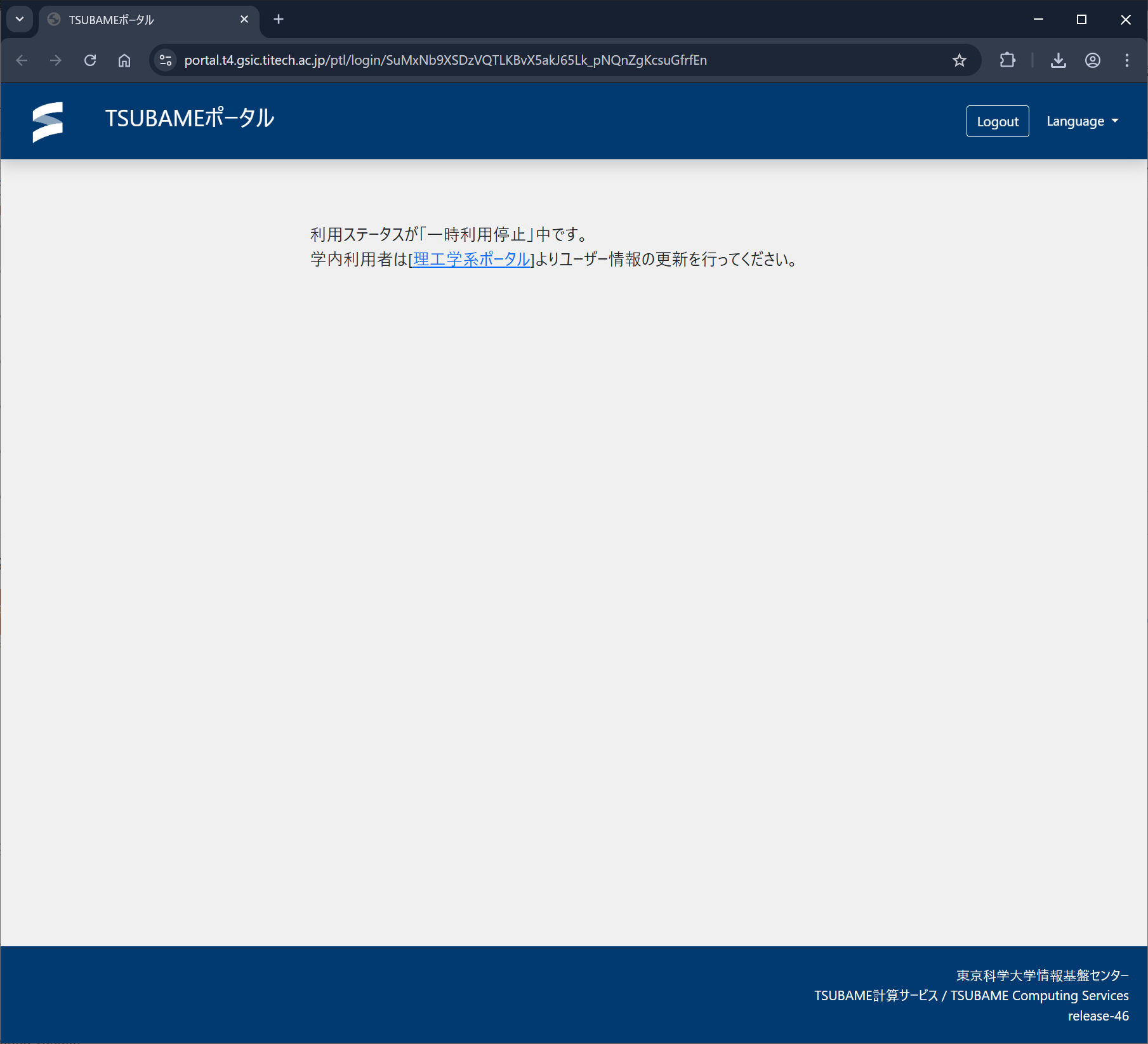1148x1044 pixels.
Task: Open the downloads panel
Action: pos(1058,60)
